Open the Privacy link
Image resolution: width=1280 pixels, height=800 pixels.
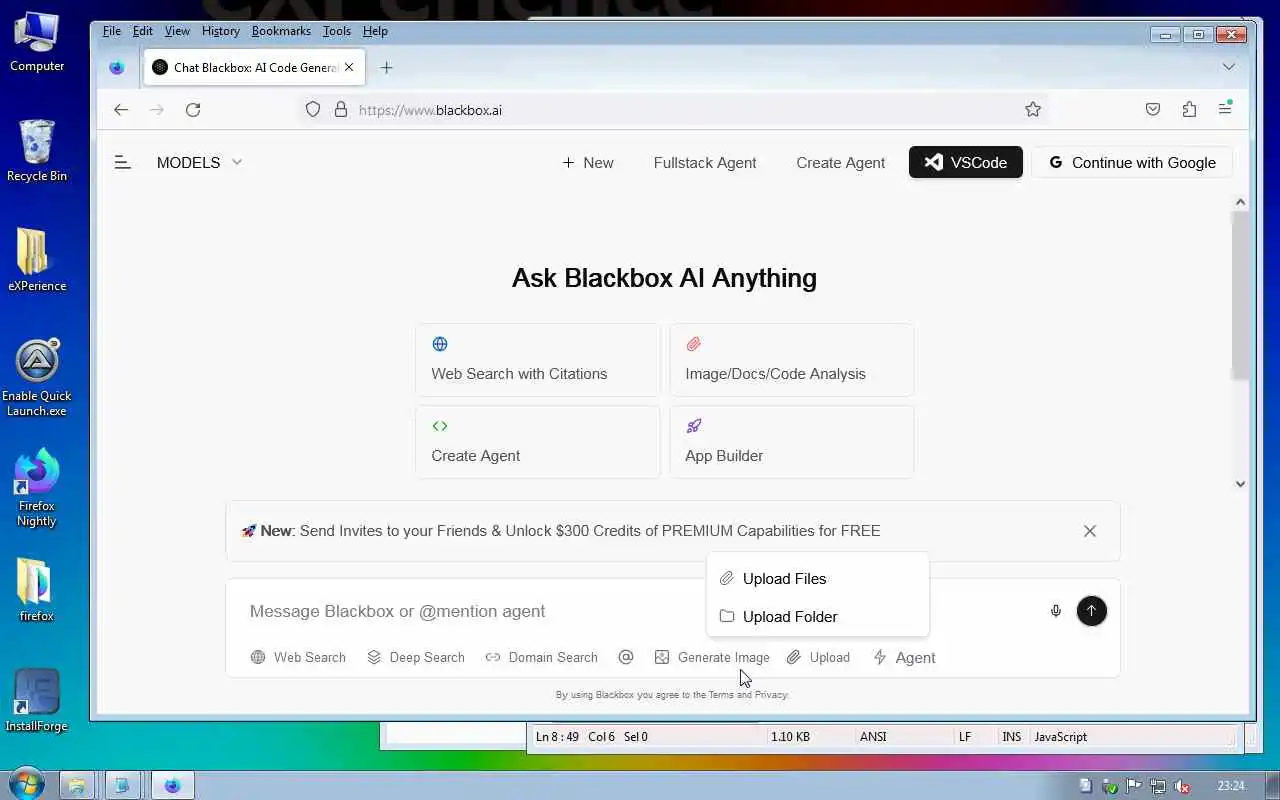771,694
